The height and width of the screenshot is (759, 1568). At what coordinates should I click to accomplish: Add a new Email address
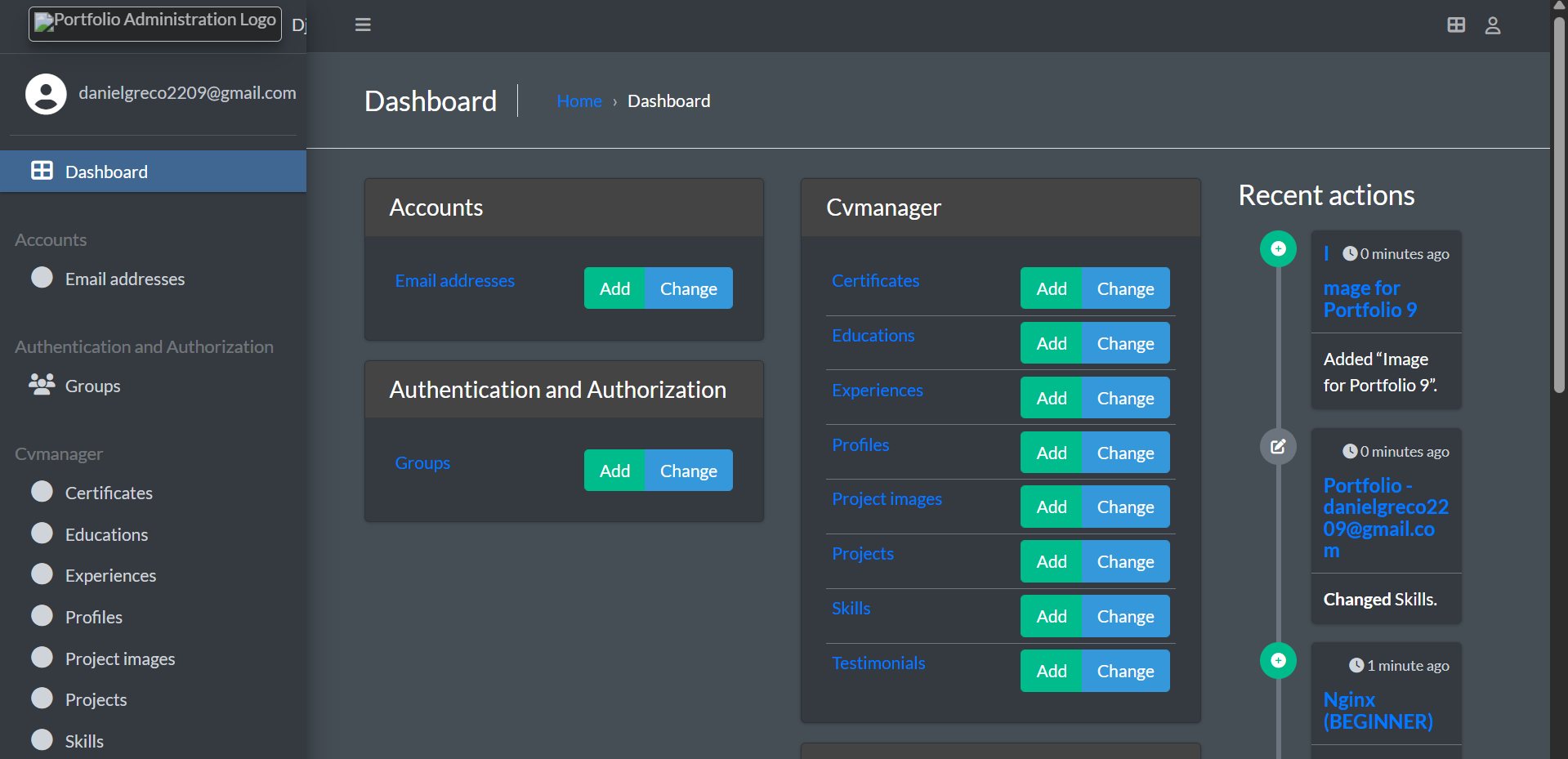tap(614, 288)
